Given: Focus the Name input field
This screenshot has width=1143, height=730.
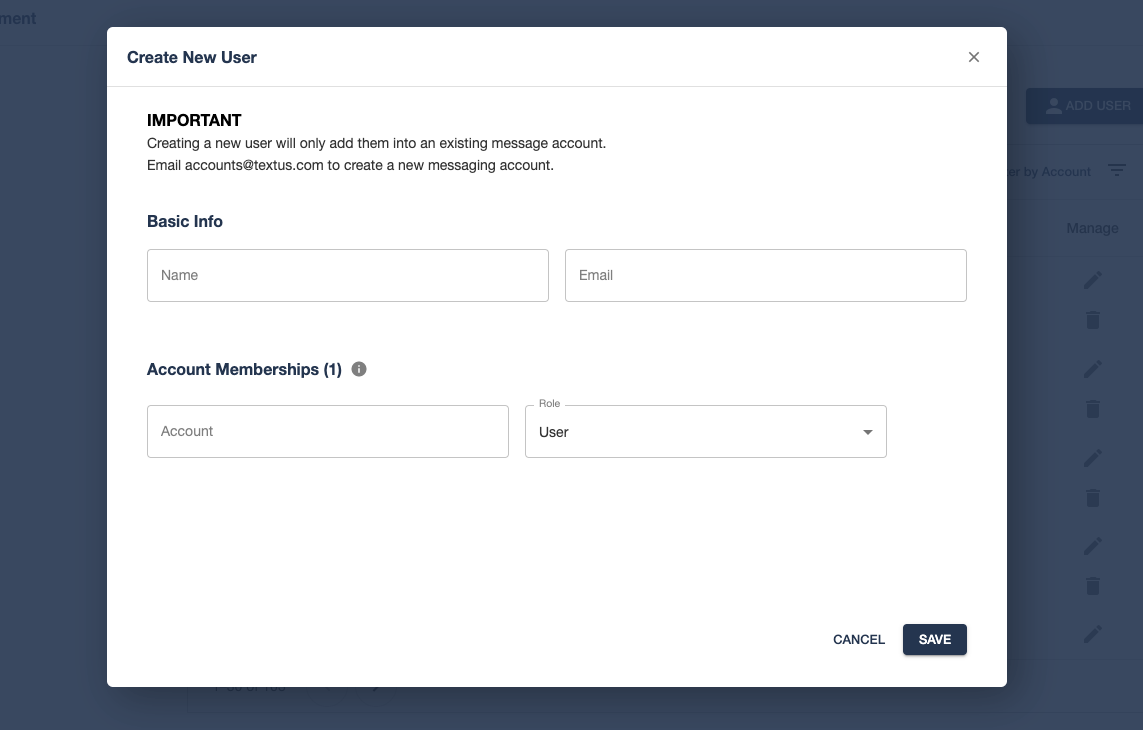Looking at the screenshot, I should click(x=347, y=275).
